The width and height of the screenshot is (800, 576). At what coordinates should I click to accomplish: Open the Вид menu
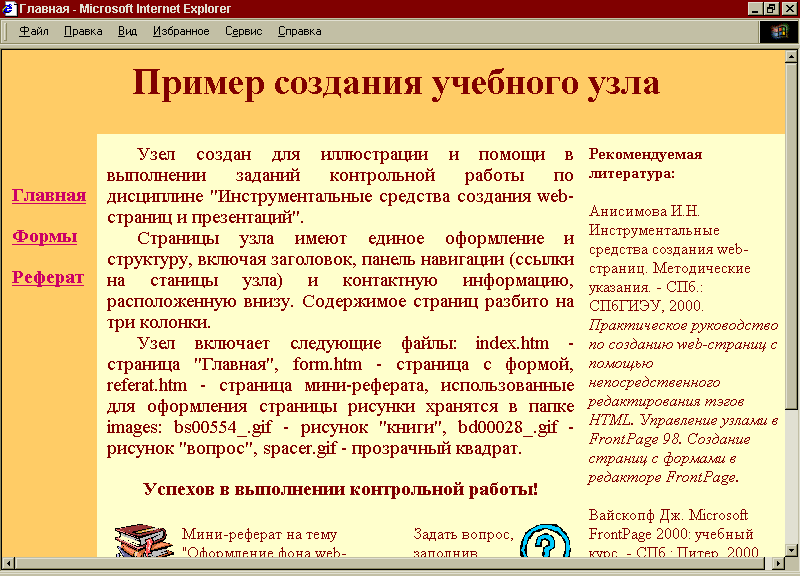[128, 32]
